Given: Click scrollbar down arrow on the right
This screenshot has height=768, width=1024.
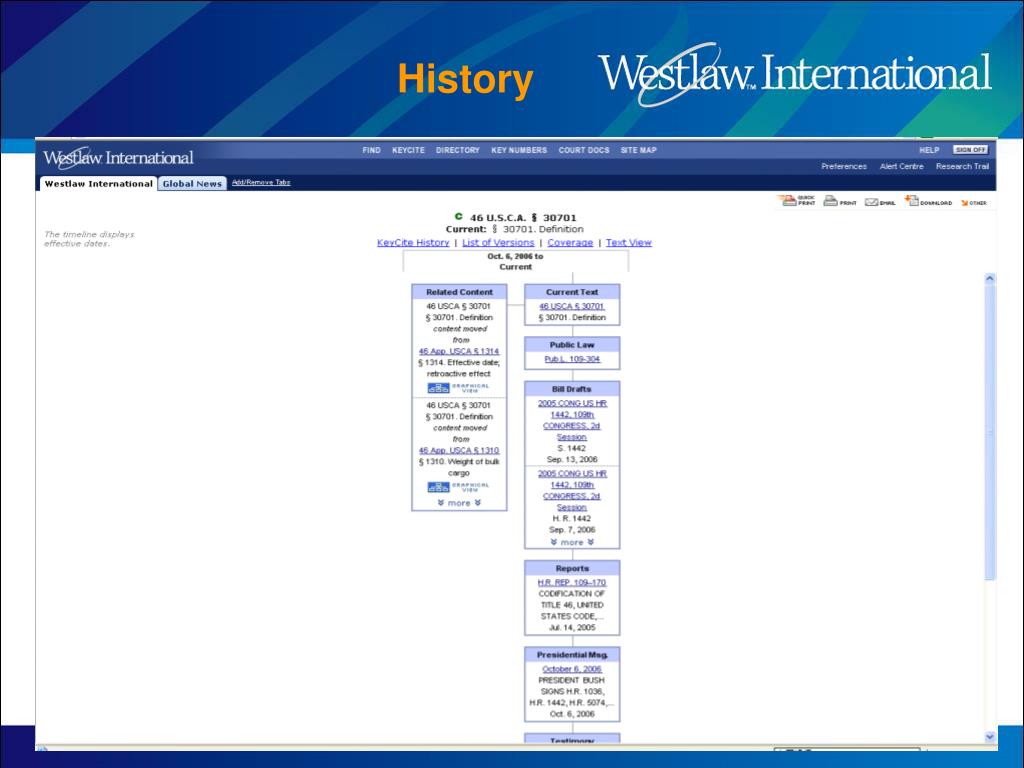Looking at the screenshot, I should [989, 737].
